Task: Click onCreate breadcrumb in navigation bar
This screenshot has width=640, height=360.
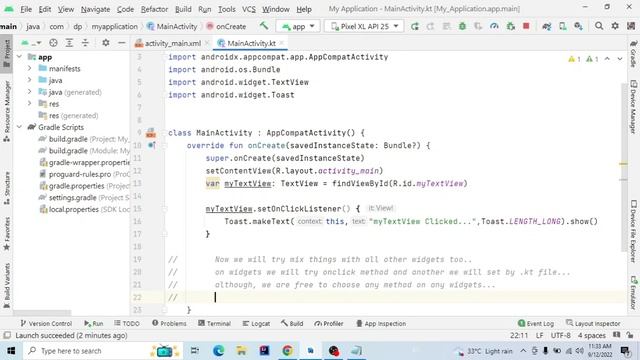Action: tap(226, 26)
